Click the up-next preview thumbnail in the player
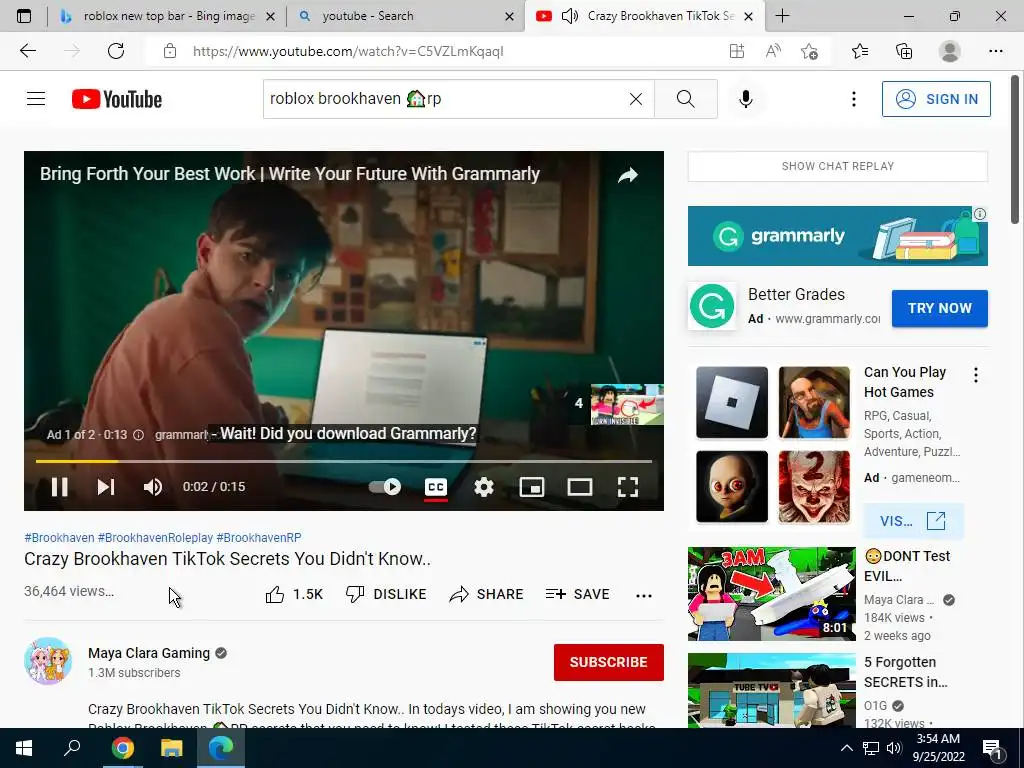 point(627,404)
